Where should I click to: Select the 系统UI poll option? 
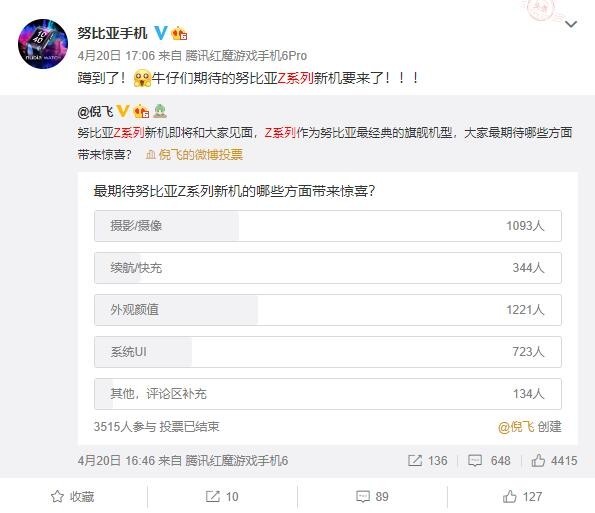(x=328, y=352)
